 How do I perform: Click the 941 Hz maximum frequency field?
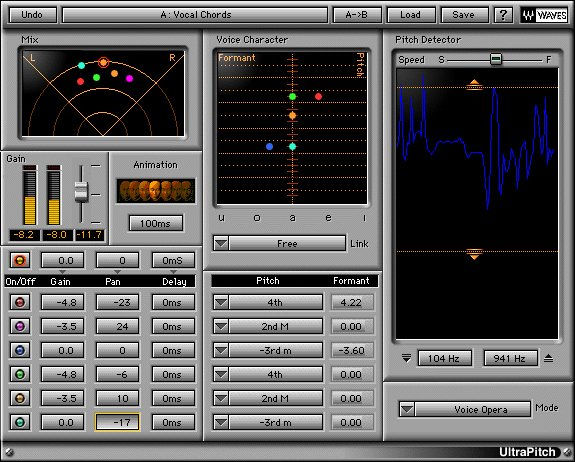[510, 358]
